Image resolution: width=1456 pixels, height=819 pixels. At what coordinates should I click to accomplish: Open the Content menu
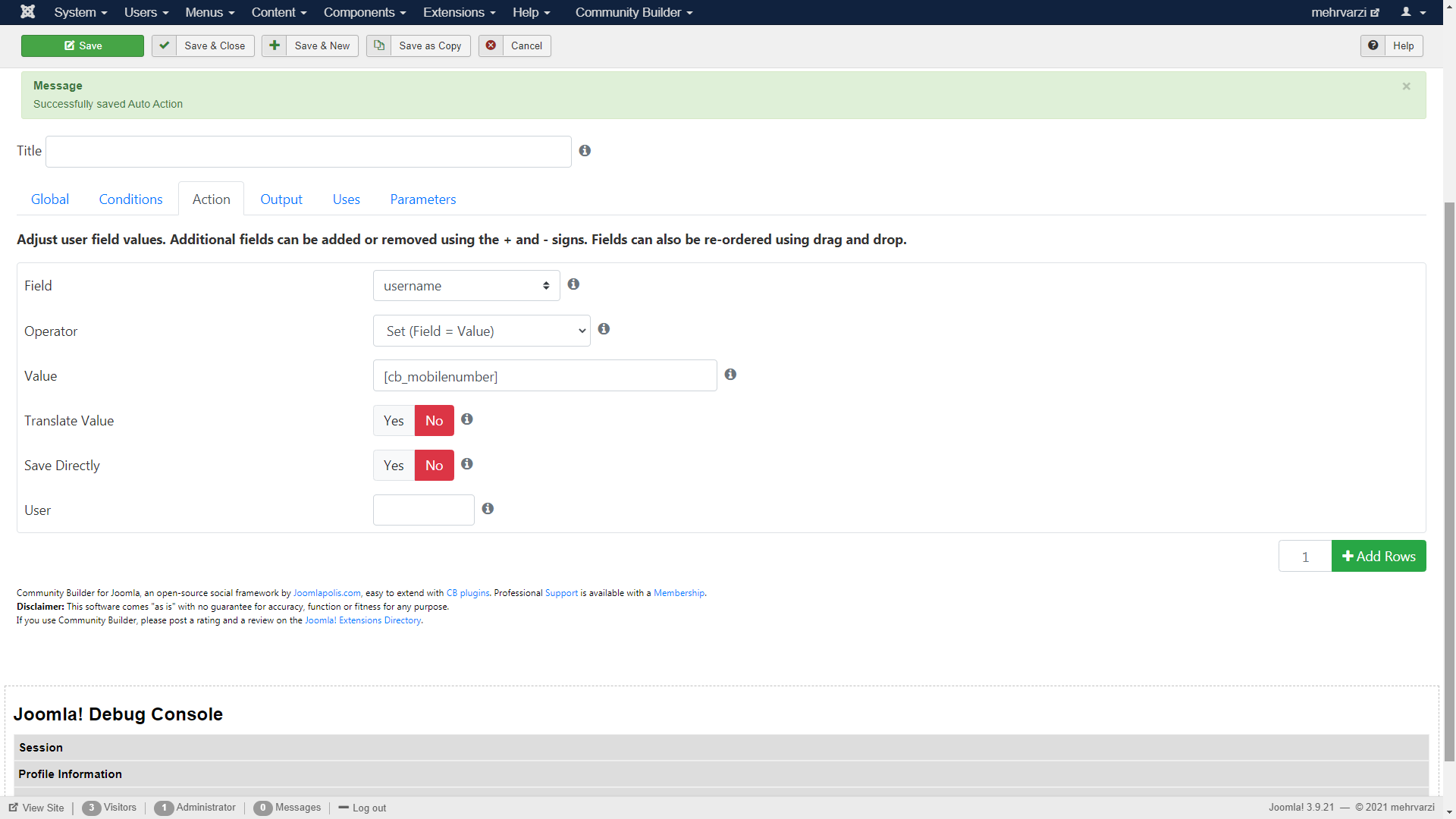279,12
